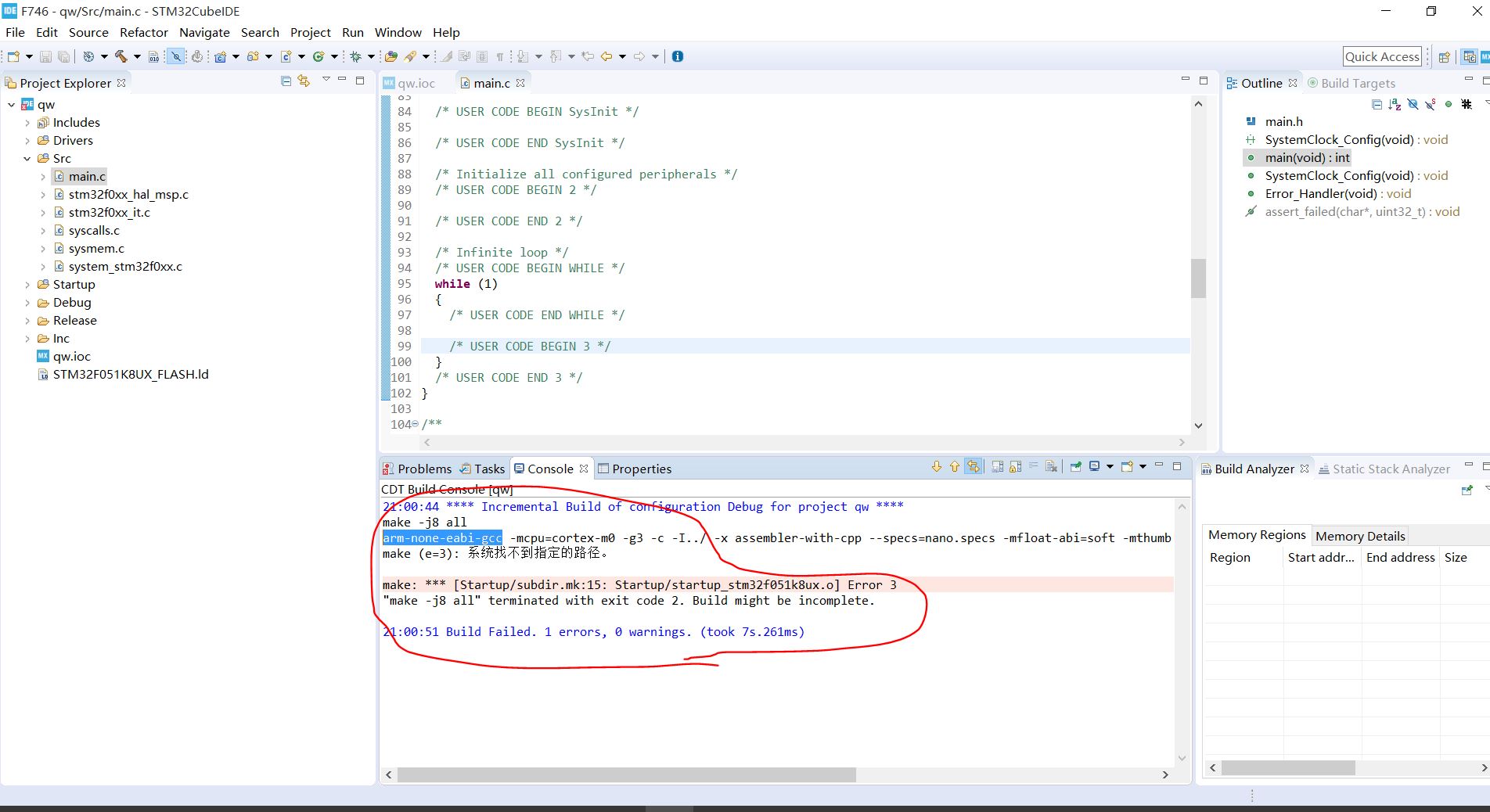1490x812 pixels.
Task: Click the Debug bug icon
Action: click(356, 56)
